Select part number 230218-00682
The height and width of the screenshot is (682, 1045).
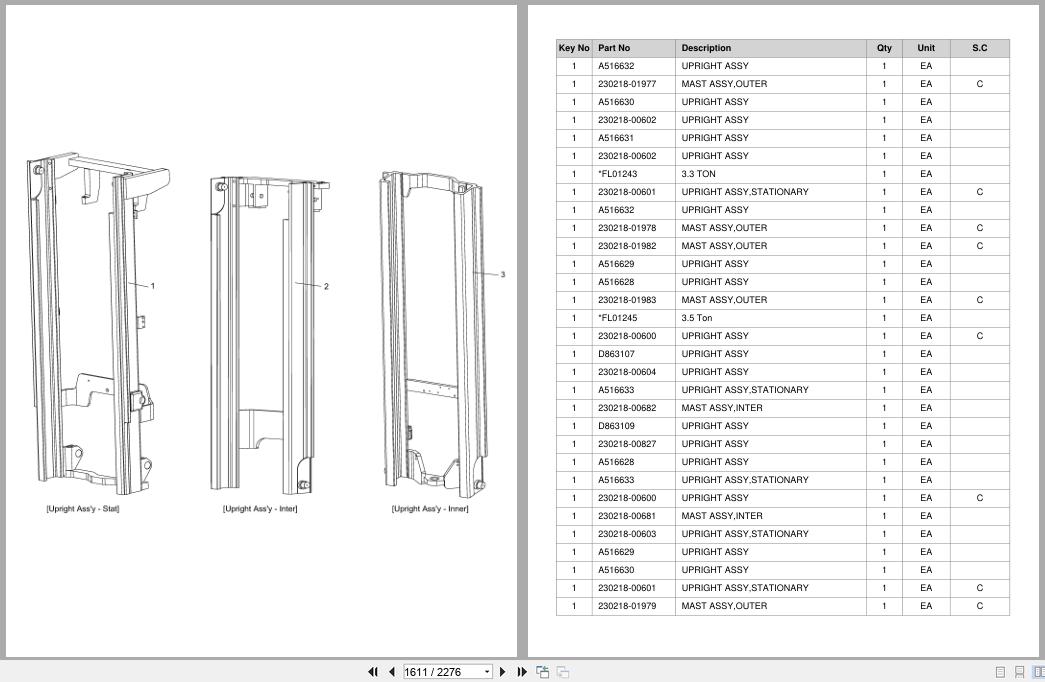pyautogui.click(x=626, y=408)
